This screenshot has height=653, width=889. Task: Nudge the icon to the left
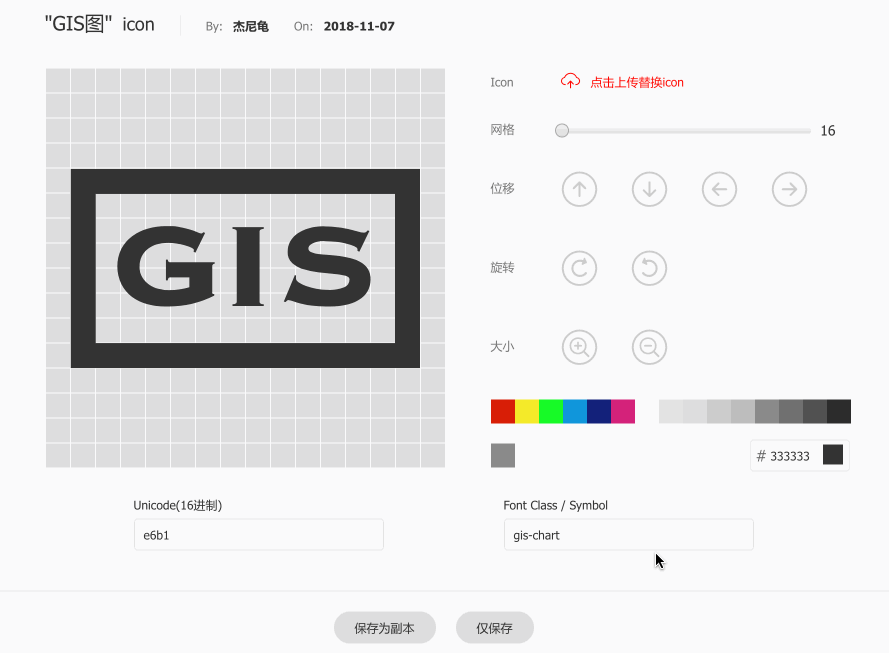tap(719, 189)
